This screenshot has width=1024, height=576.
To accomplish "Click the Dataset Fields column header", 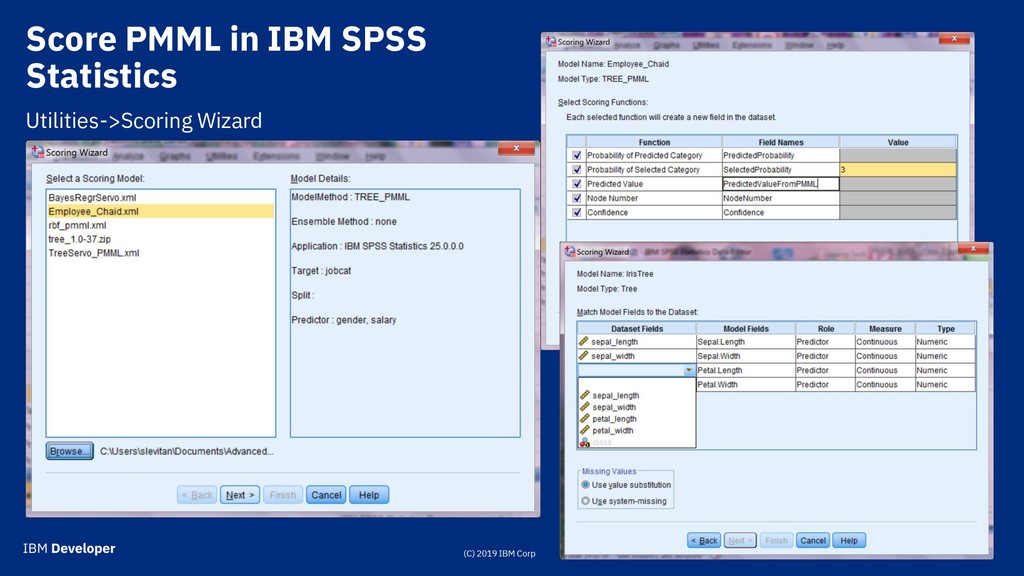I will point(637,328).
